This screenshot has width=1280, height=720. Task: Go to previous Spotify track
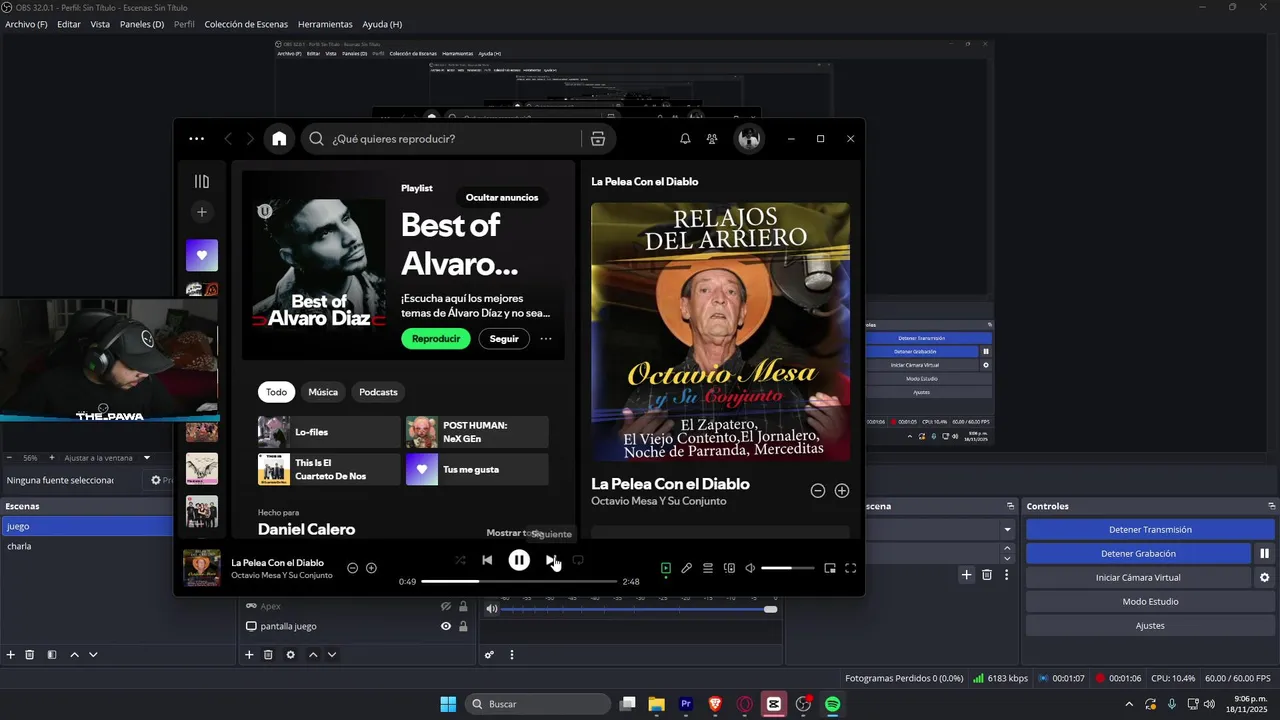point(487,560)
